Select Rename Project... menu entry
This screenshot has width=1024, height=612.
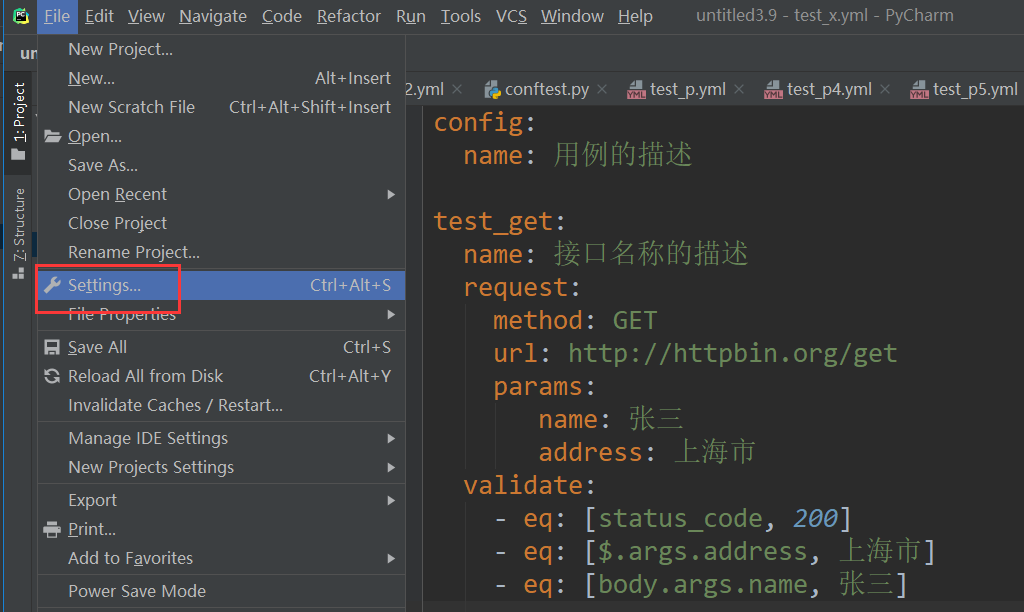221,252
